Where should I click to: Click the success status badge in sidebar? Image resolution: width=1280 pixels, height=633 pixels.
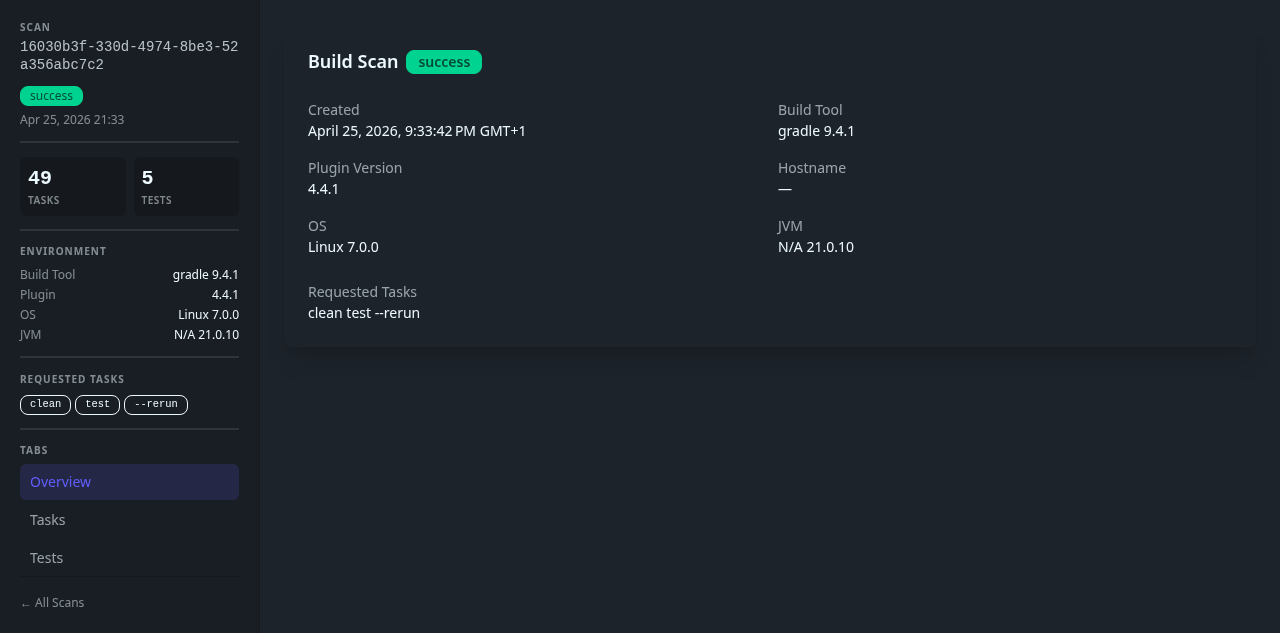tap(51, 95)
